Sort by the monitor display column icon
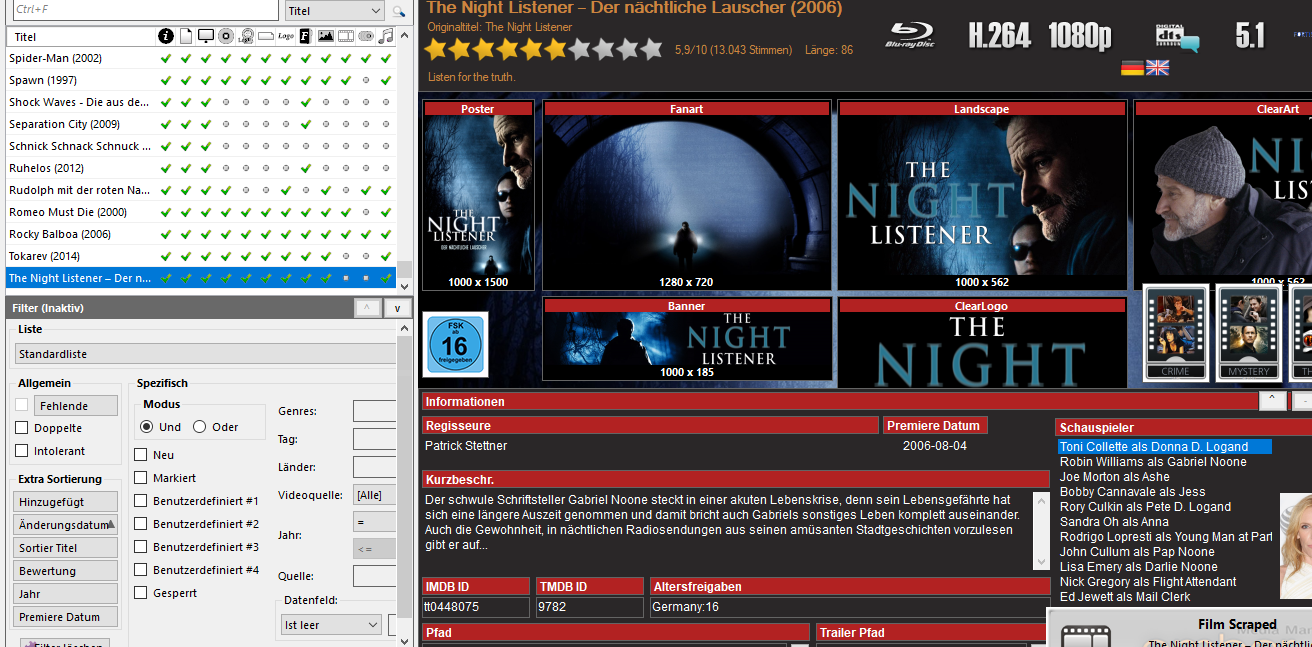The width and height of the screenshot is (1312, 647). tap(206, 37)
